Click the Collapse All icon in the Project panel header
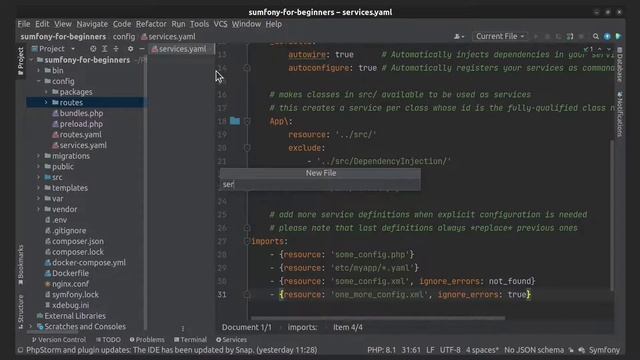The height and width of the screenshot is (360, 640). [x=116, y=49]
